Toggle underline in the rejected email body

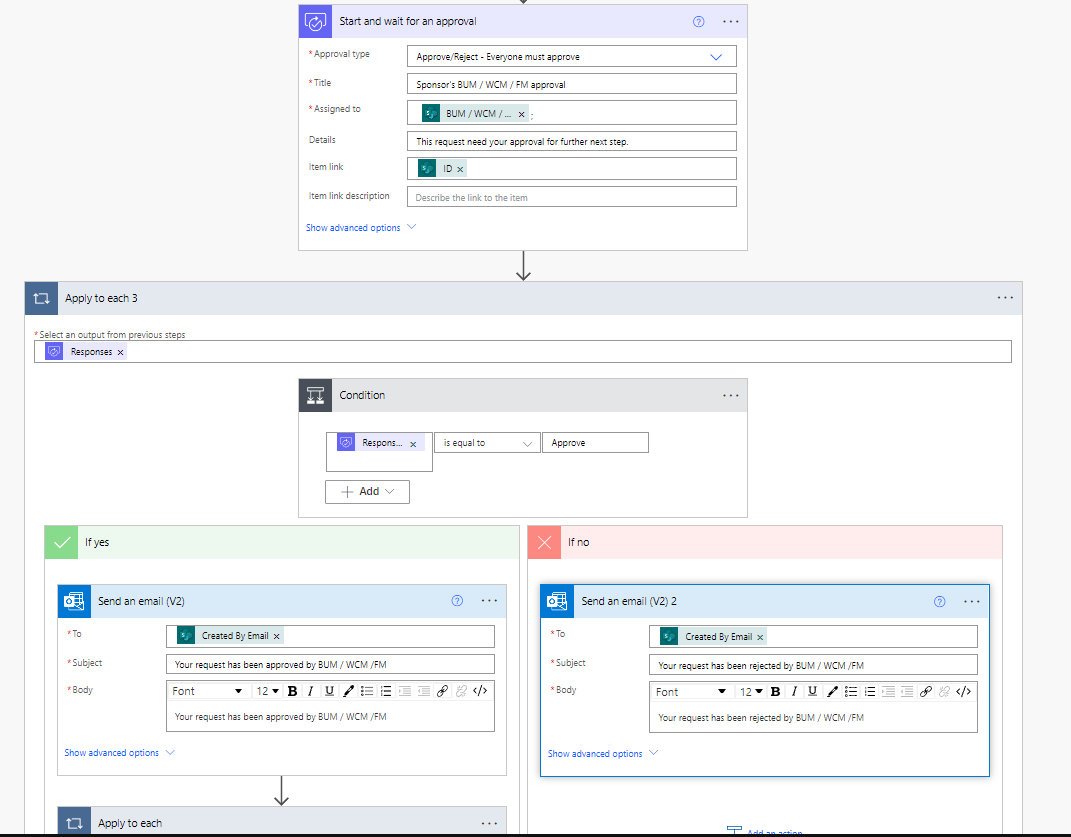pyautogui.click(x=812, y=691)
